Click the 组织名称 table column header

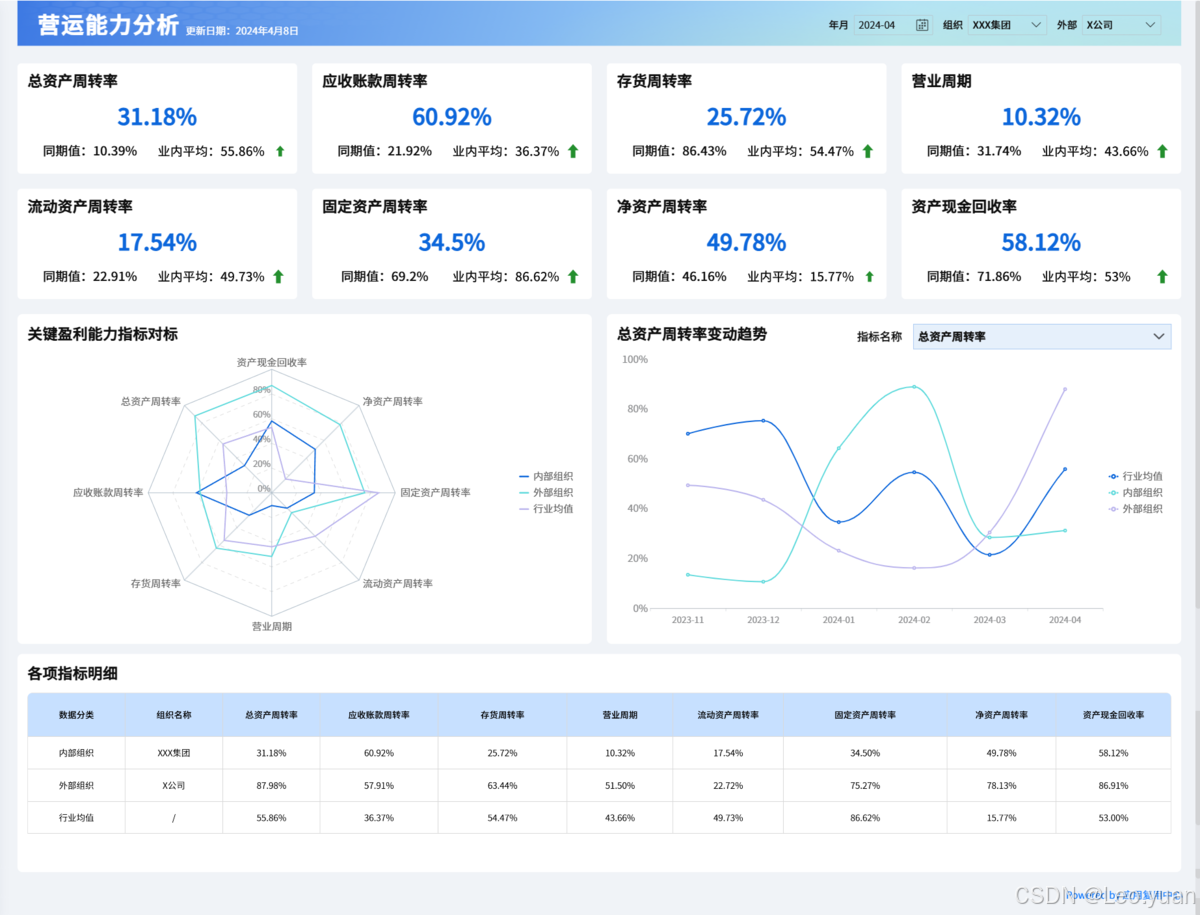(x=174, y=715)
